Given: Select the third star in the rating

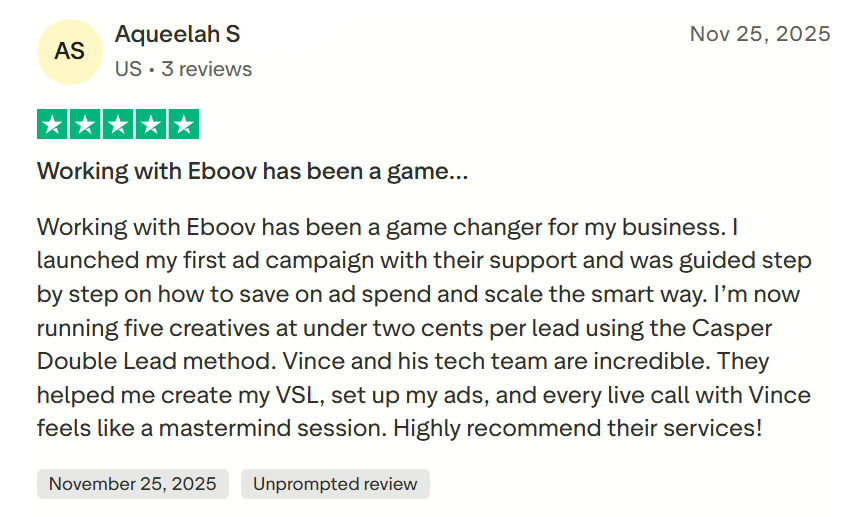Looking at the screenshot, I should pos(118,125).
